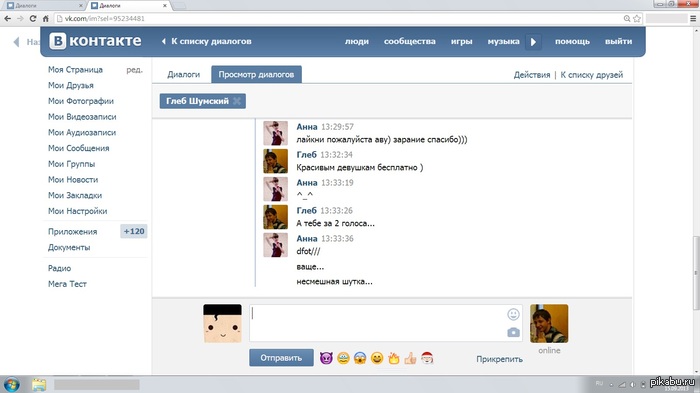Go to К списку друзей
This screenshot has width=700, height=393.
coord(592,75)
